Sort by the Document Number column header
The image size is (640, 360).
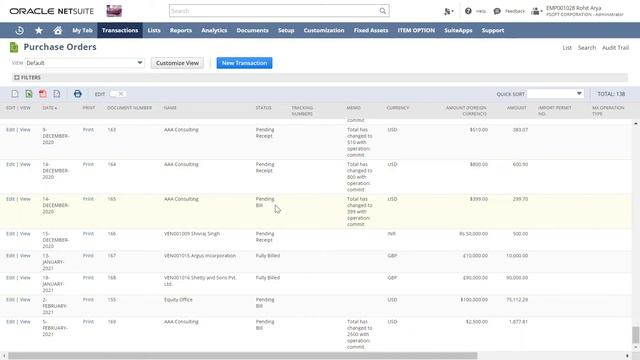pos(129,108)
